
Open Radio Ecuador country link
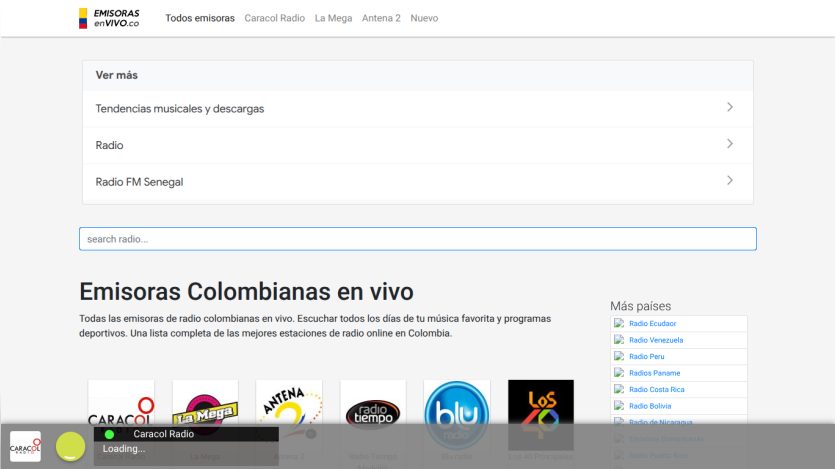(652, 324)
